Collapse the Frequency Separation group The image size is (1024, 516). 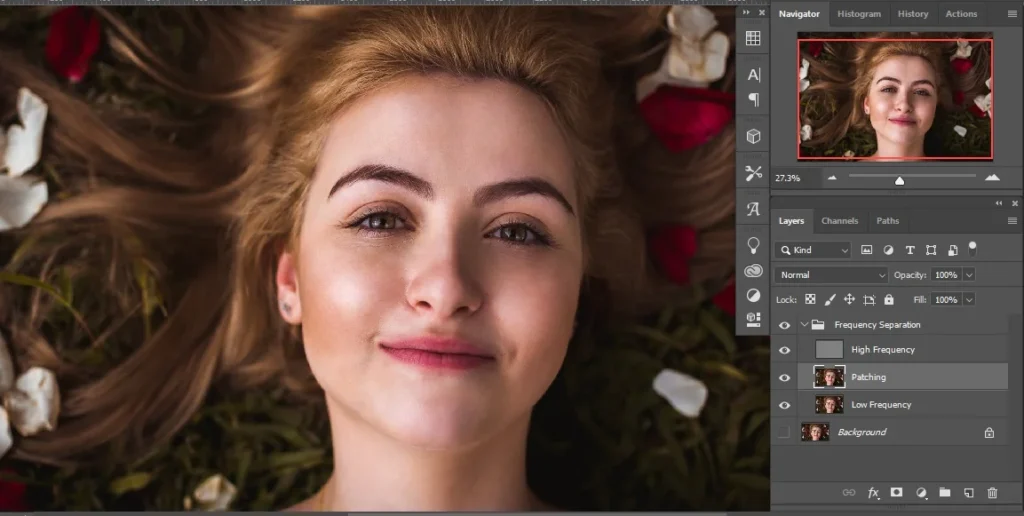coord(804,325)
